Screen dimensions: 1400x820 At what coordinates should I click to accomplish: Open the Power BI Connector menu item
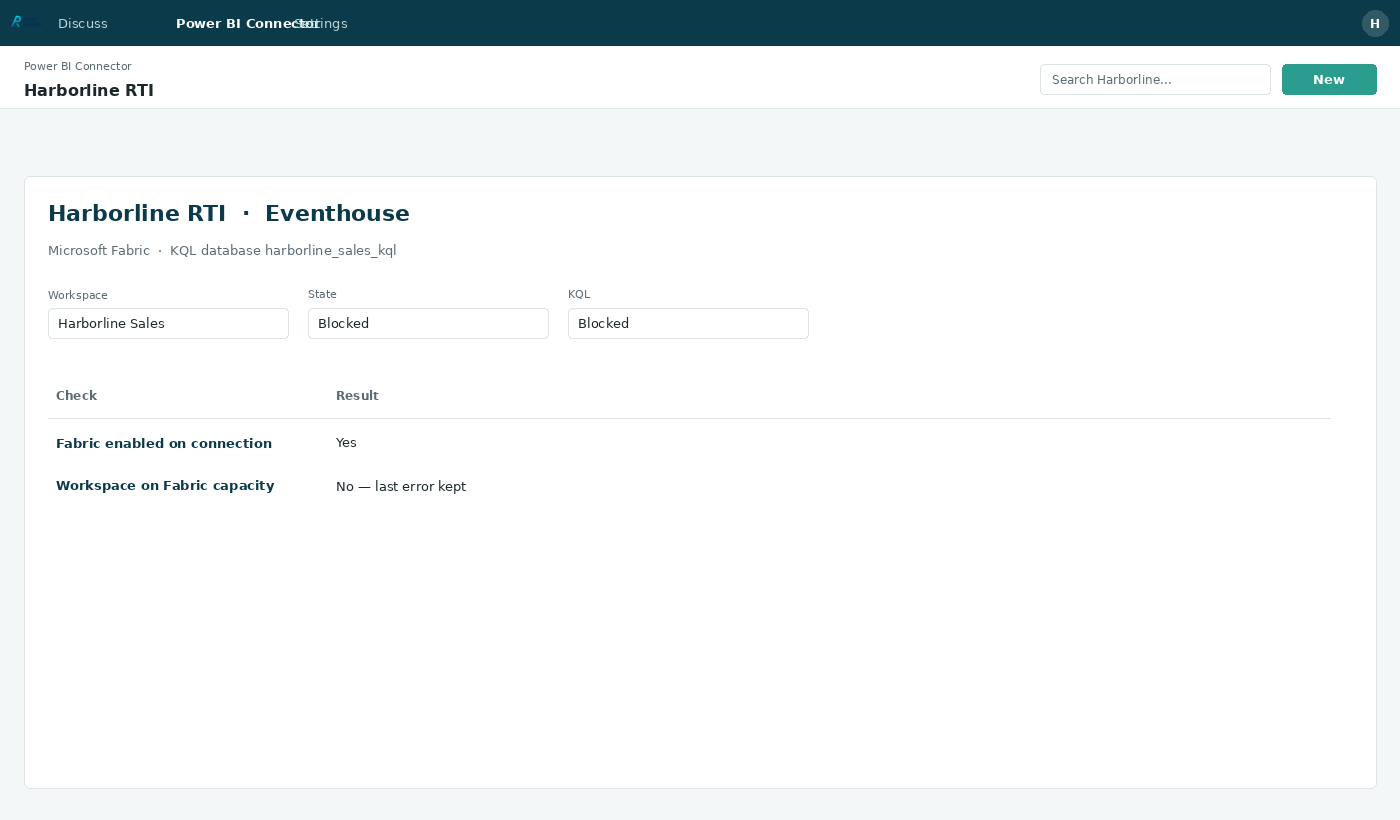247,24
